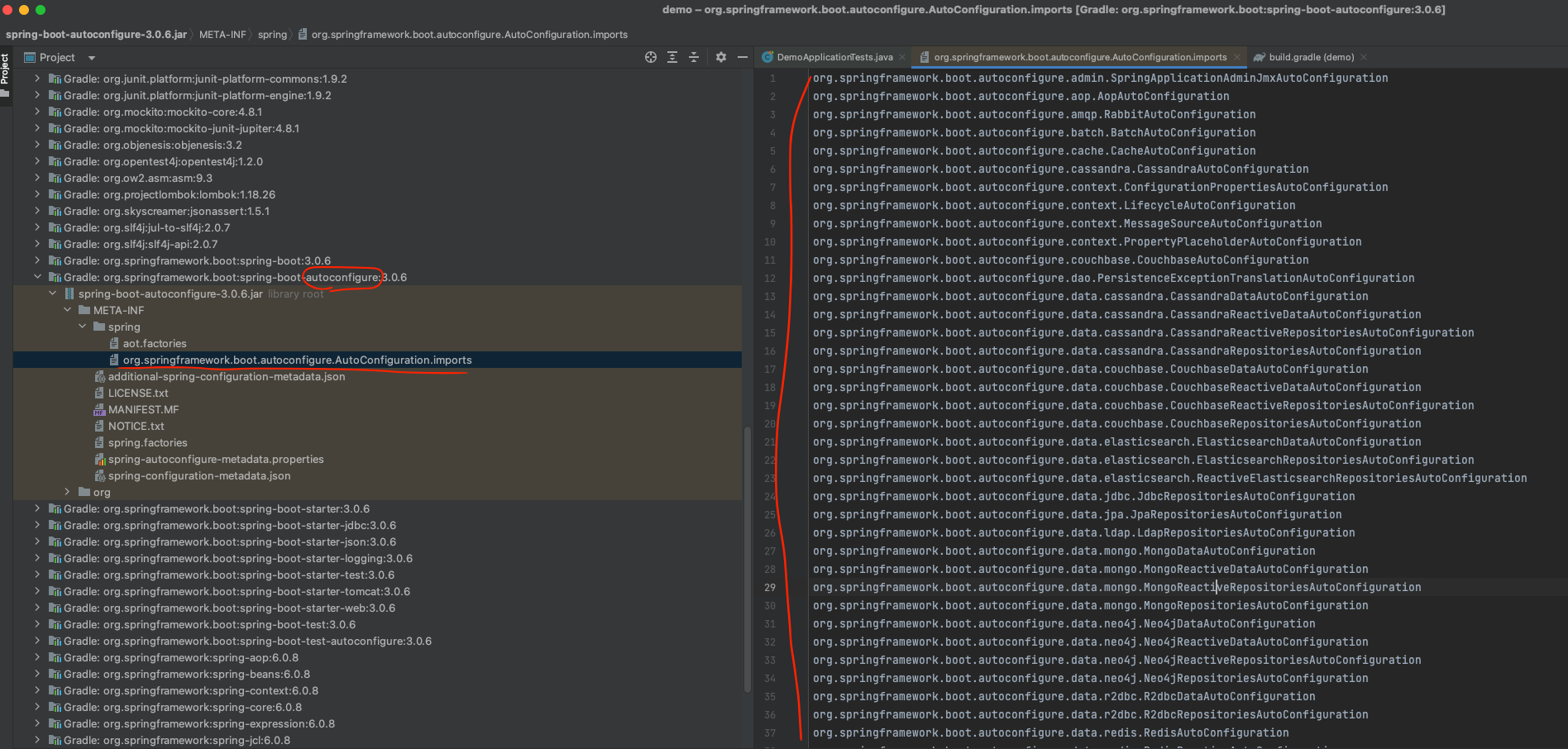
Task: Expand the org folder
Action: (x=68, y=492)
